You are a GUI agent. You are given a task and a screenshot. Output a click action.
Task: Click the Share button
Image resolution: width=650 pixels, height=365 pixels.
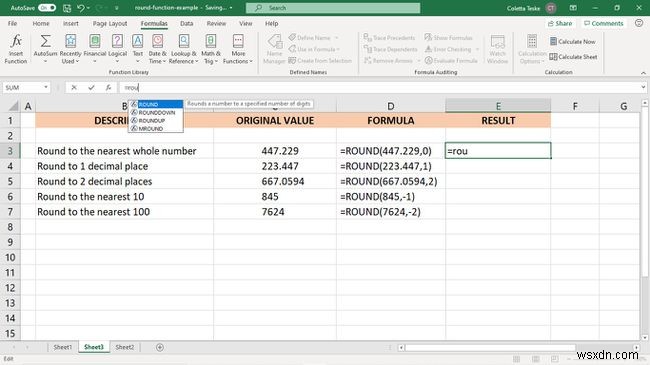[560, 24]
